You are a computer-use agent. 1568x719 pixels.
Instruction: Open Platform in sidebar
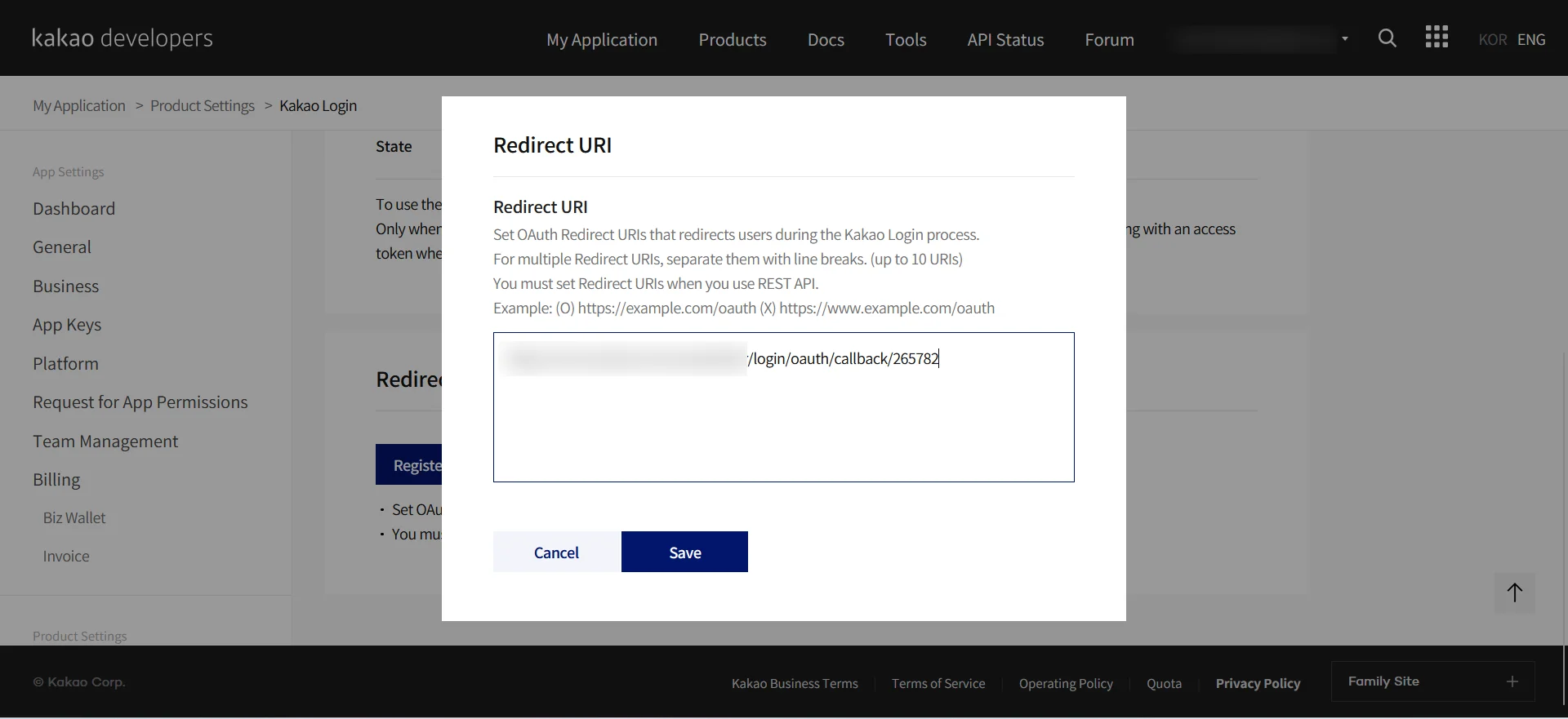pyautogui.click(x=66, y=364)
